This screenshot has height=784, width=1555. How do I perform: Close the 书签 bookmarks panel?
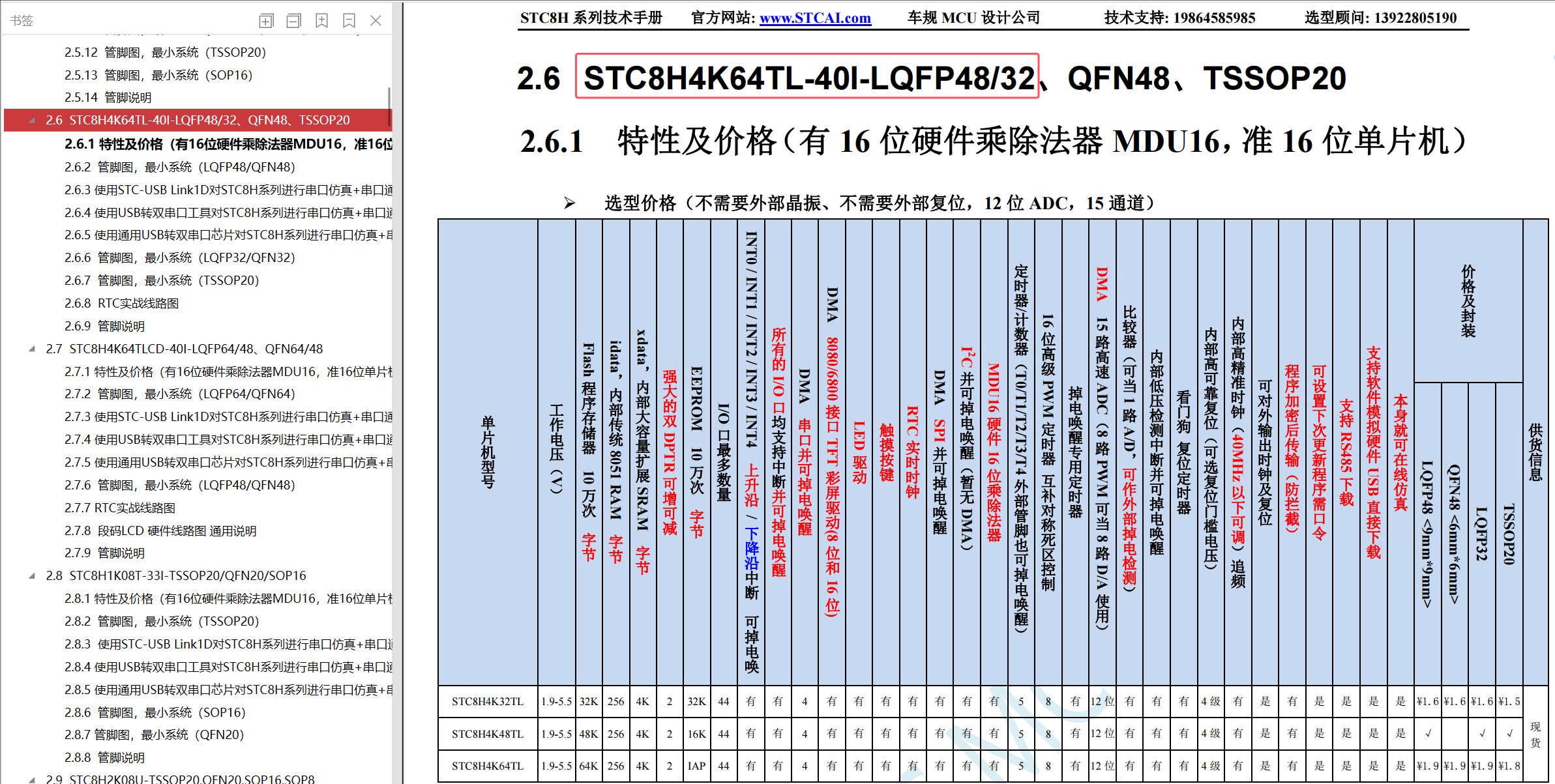pyautogui.click(x=376, y=21)
